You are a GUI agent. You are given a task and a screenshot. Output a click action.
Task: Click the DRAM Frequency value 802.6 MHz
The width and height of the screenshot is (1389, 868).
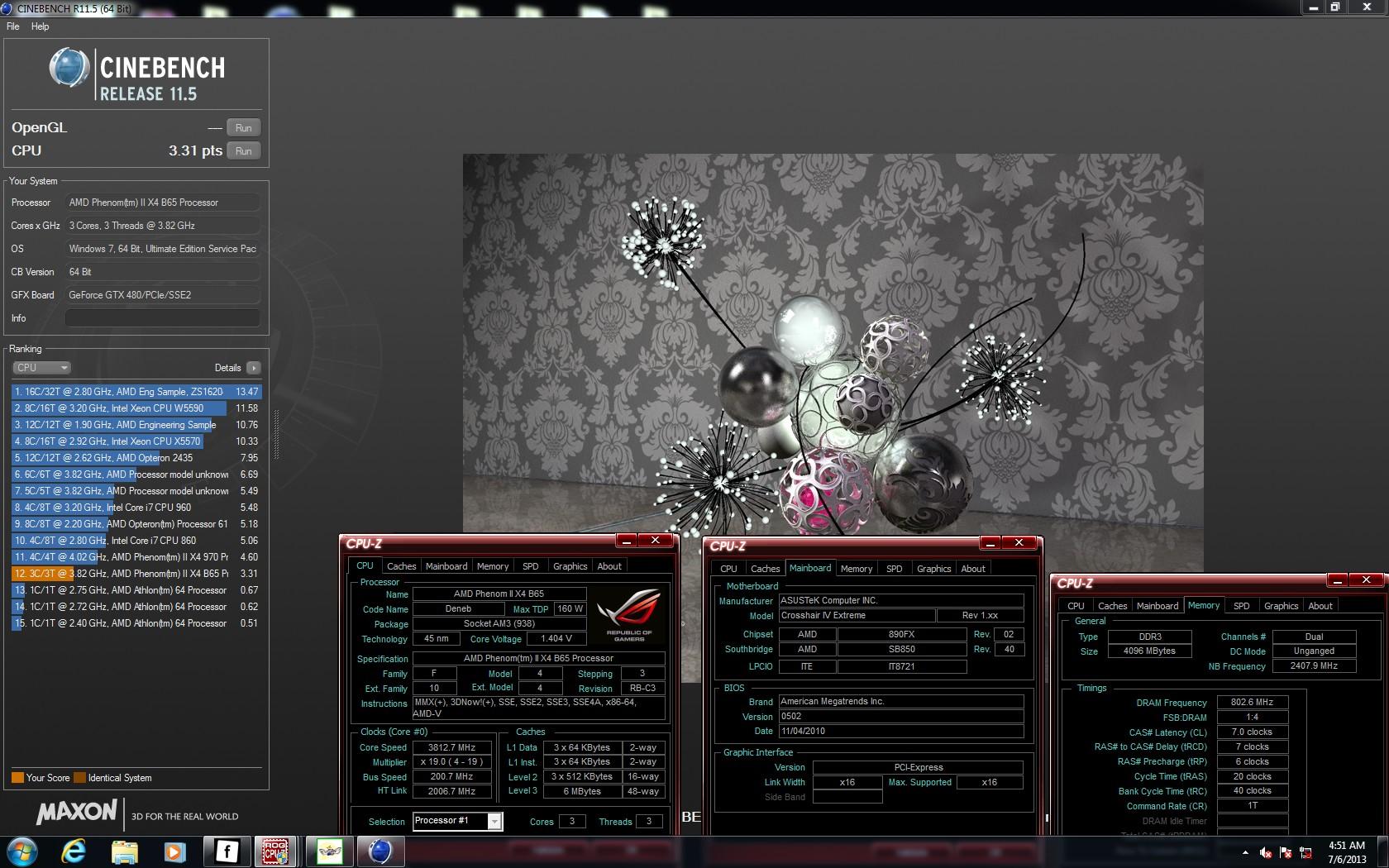(x=1252, y=702)
